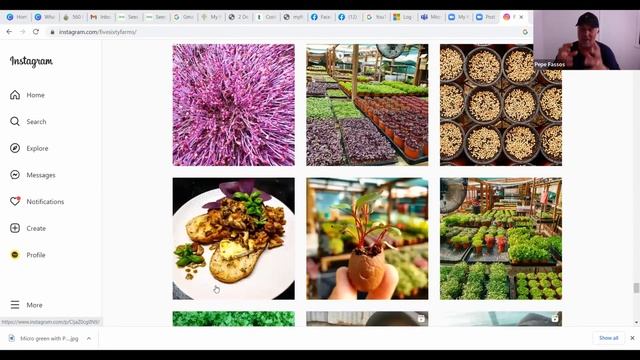
Task: Expand the download item options chevron
Action: tap(89, 338)
